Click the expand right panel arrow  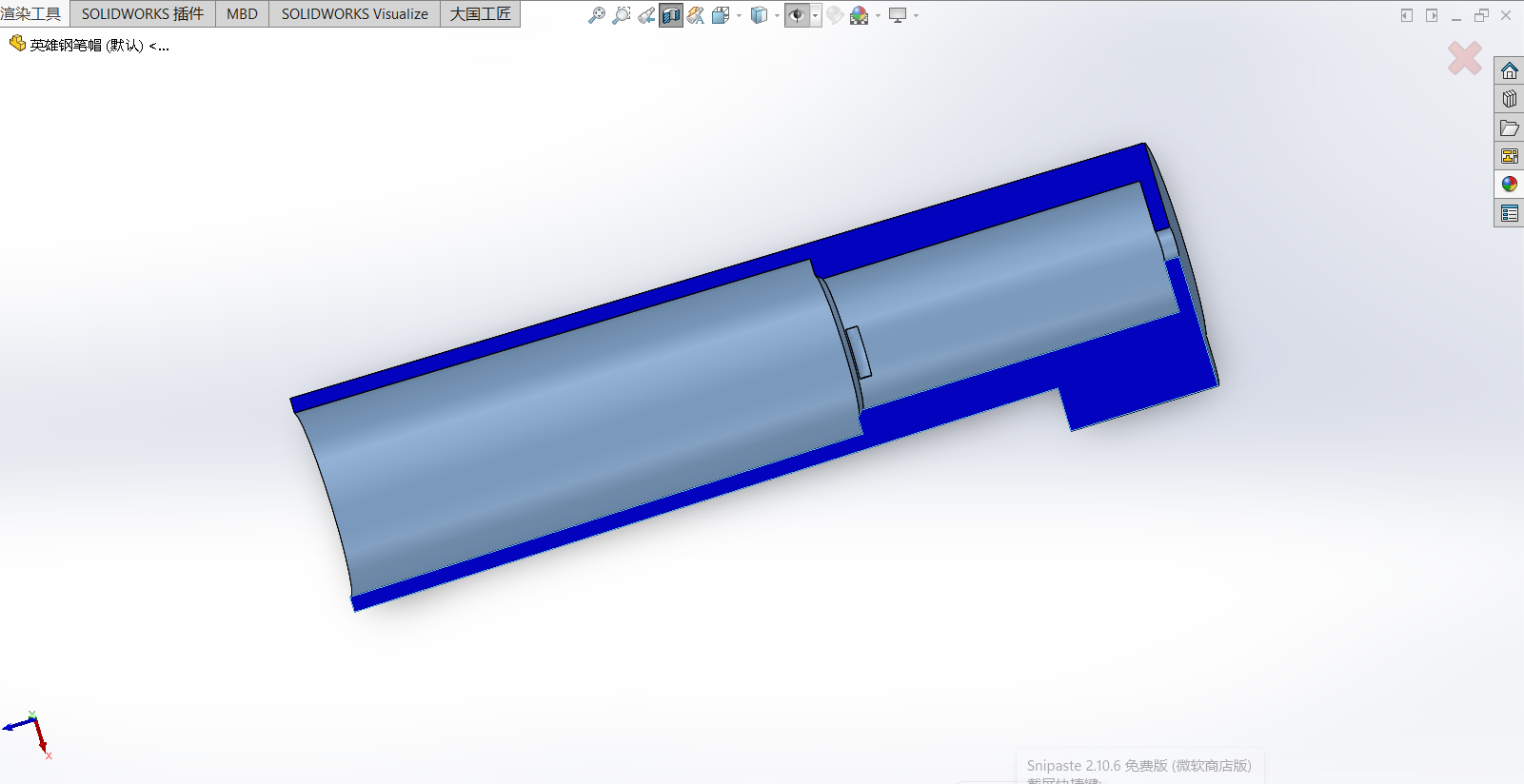(x=1432, y=15)
